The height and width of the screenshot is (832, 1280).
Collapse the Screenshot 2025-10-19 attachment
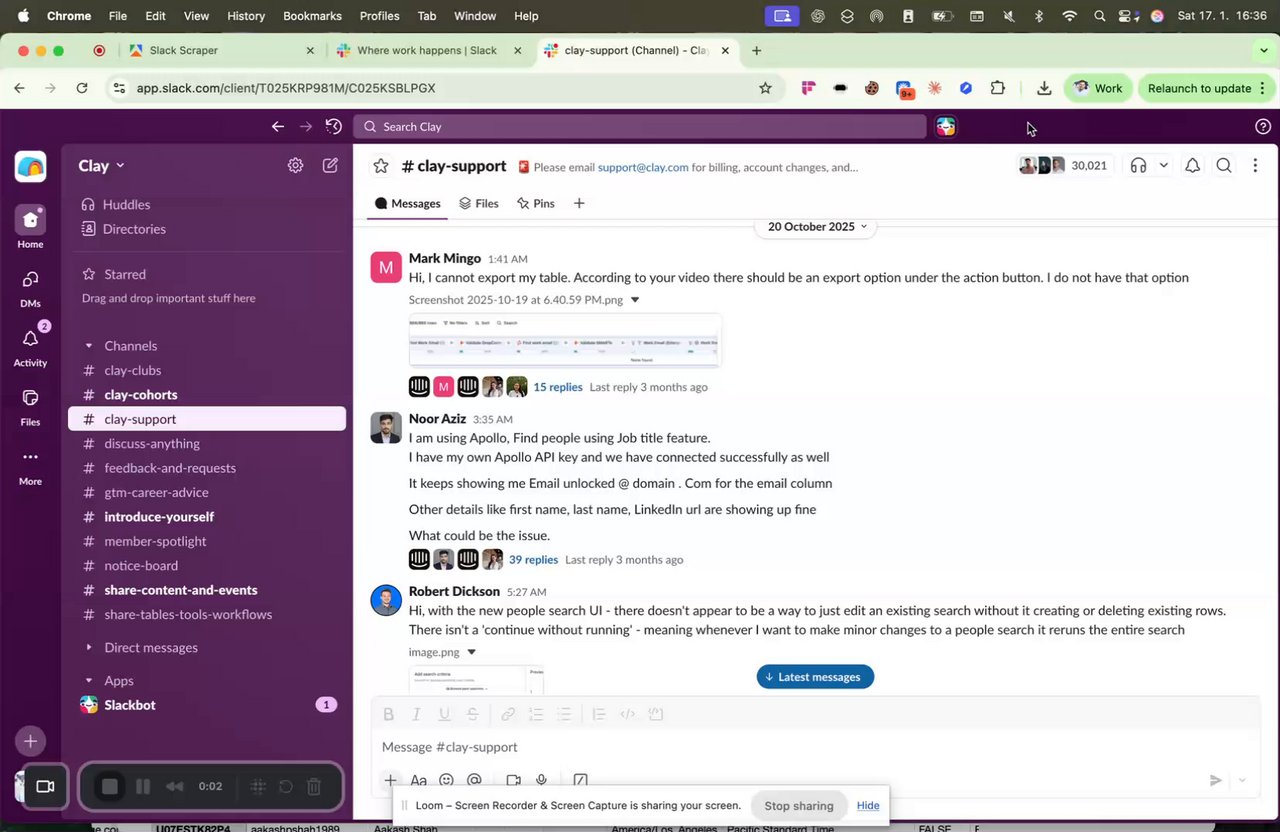[x=634, y=300]
